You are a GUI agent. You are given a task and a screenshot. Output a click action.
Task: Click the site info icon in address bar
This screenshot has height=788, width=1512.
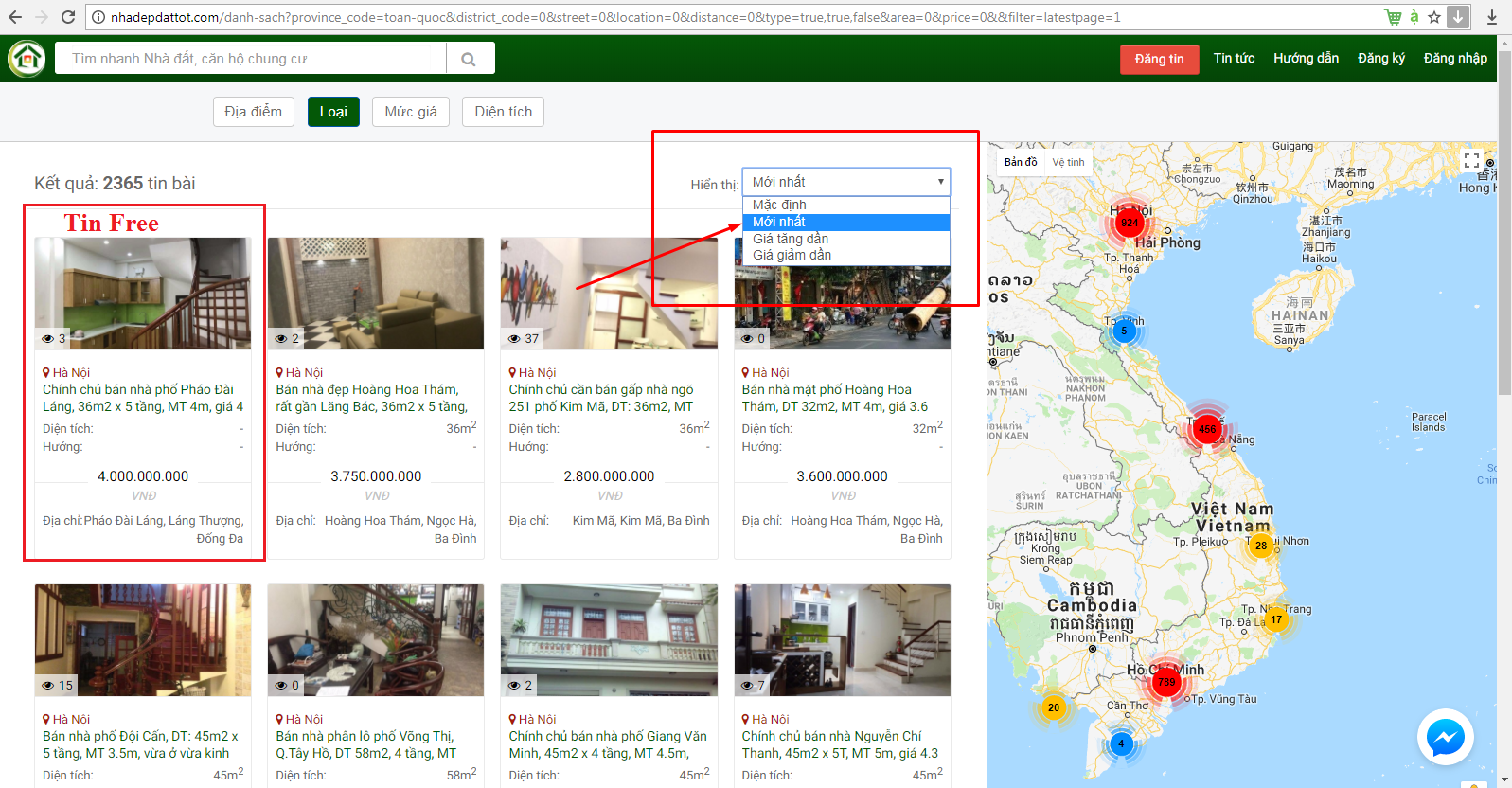point(98,17)
